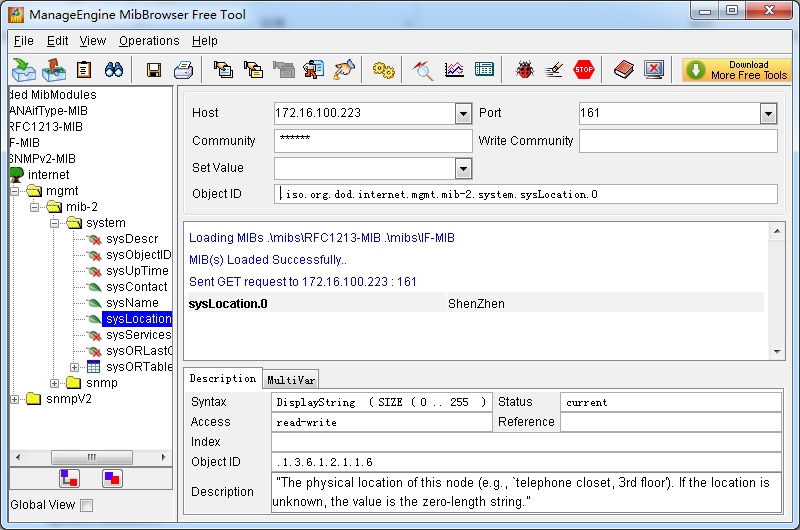Collapse the system tree node
Image resolution: width=800 pixels, height=530 pixels.
pos(54,223)
